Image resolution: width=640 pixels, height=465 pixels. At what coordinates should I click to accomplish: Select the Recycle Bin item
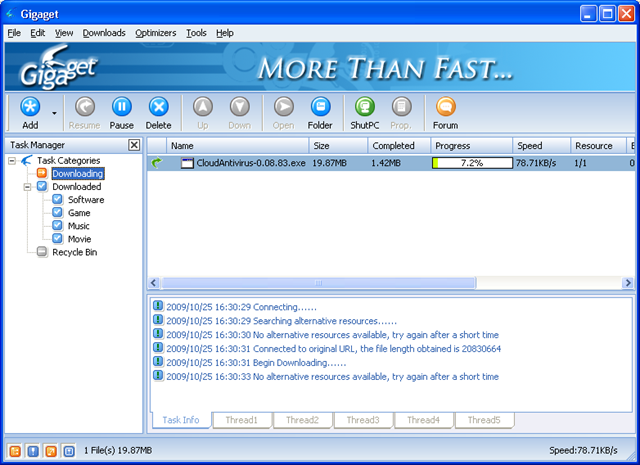point(75,252)
